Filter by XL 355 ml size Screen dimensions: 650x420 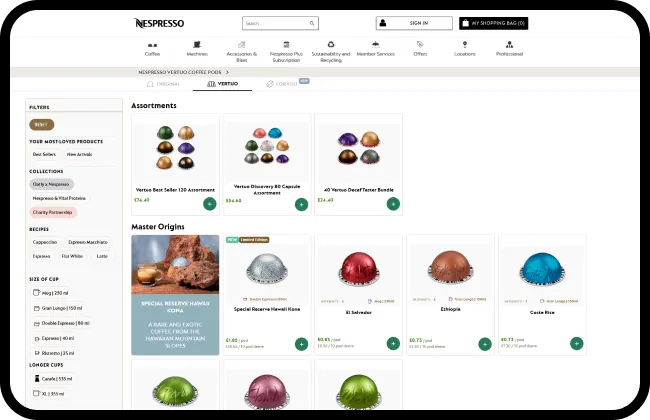(x=49, y=393)
